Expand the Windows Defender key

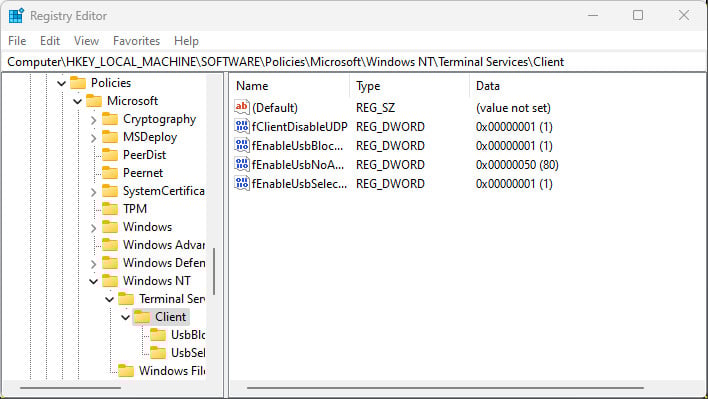[93, 264]
